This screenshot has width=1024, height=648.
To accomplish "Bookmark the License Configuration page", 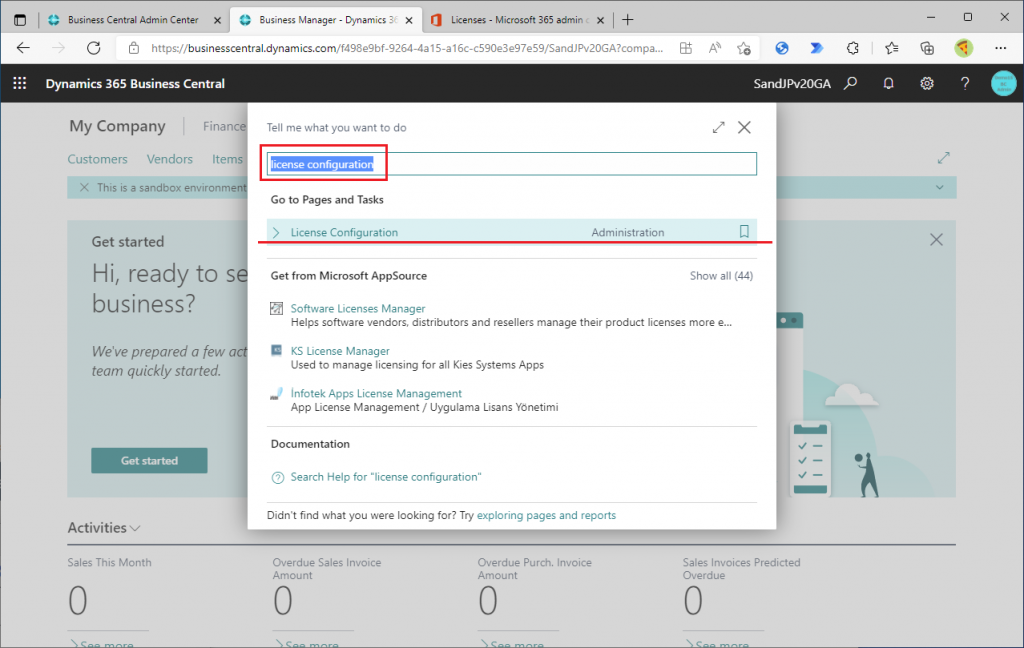I will point(744,231).
